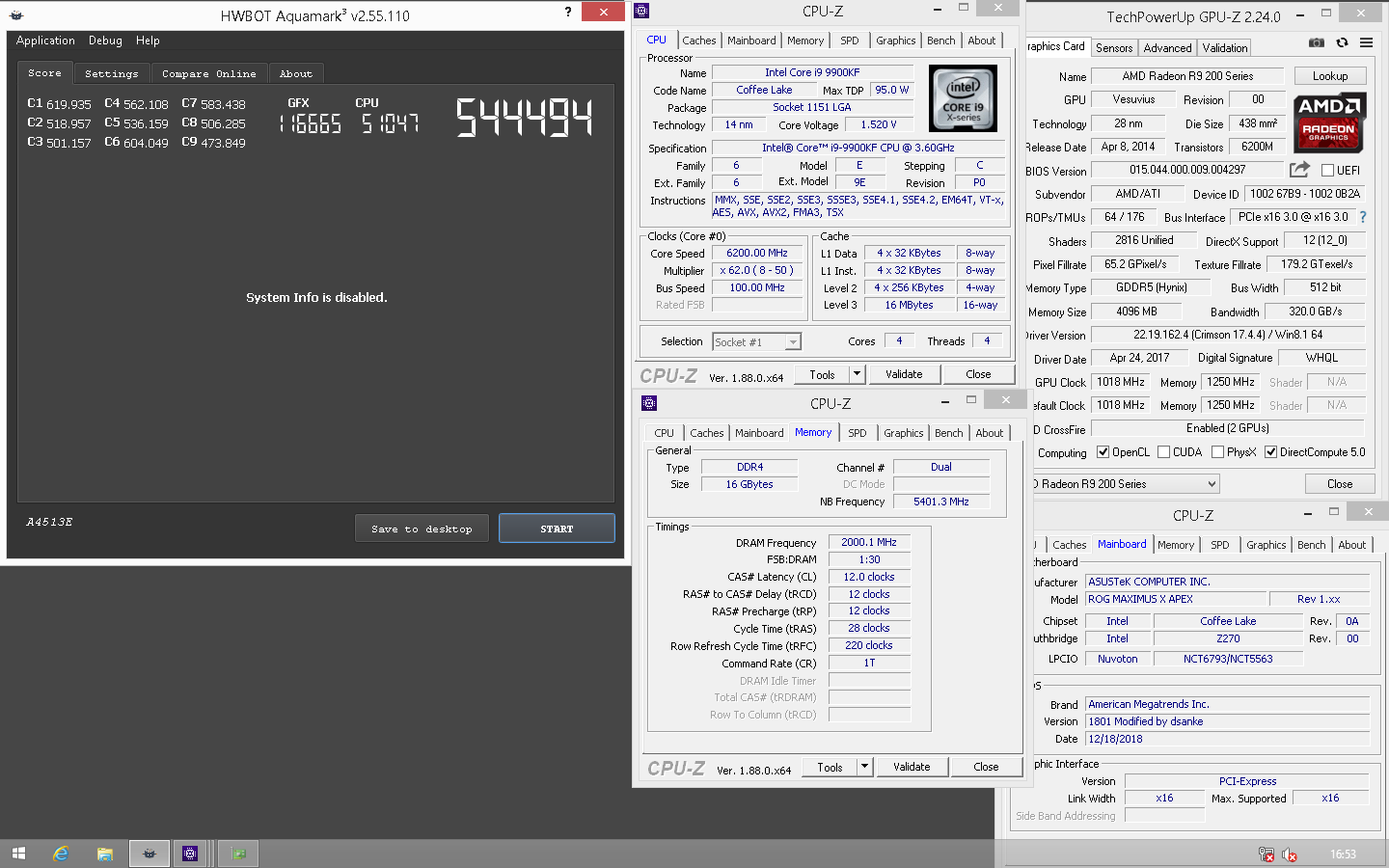The height and width of the screenshot is (868, 1389).
Task: Click the GPU-Z refresh icon
Action: (x=1342, y=42)
